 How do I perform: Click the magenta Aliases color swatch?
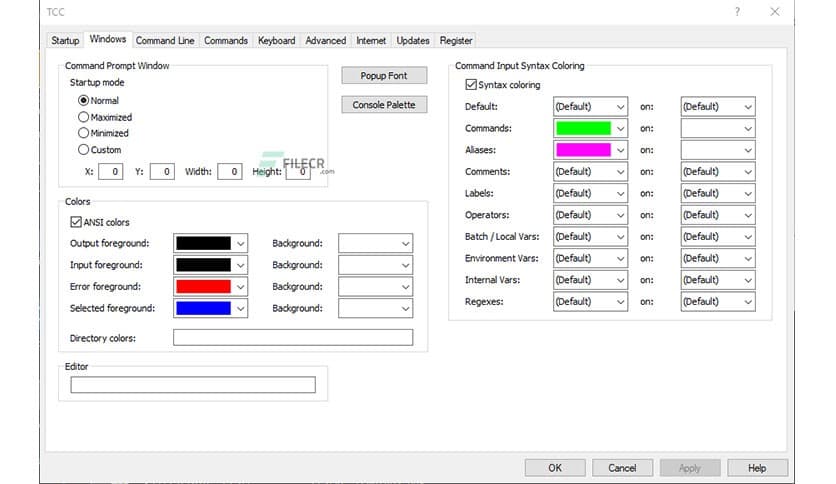click(x=583, y=150)
